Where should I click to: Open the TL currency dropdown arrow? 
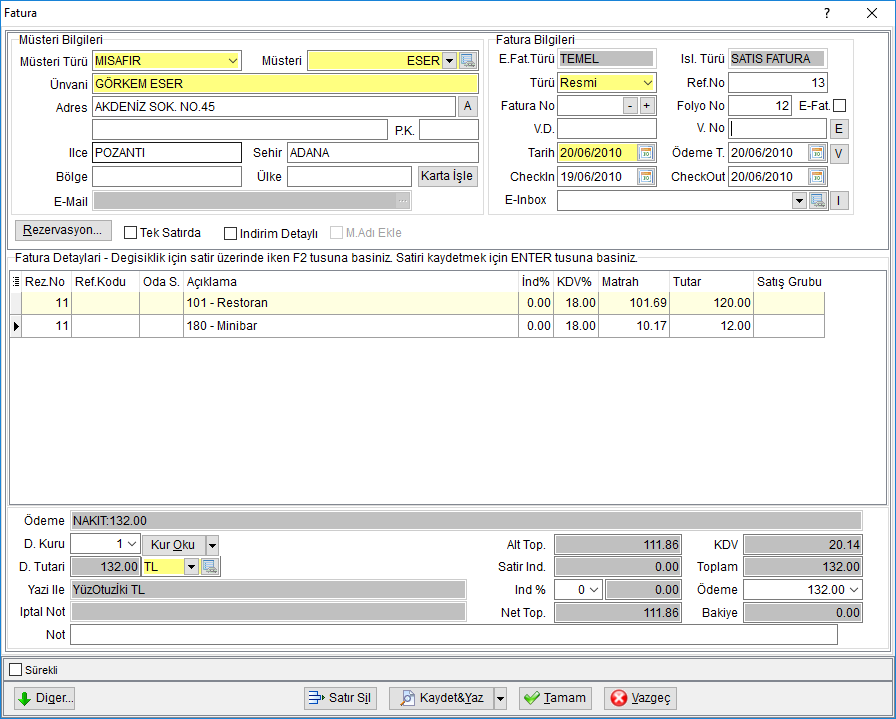[x=191, y=567]
